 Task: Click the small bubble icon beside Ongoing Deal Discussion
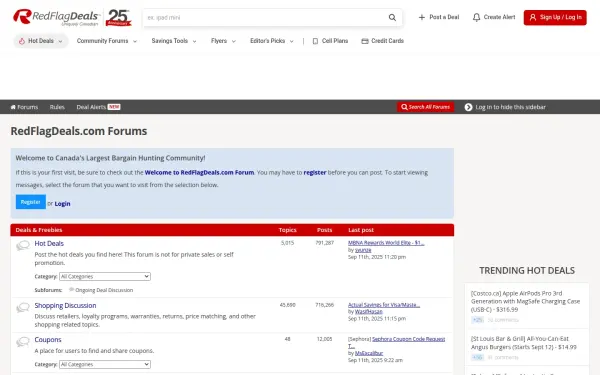(71, 290)
